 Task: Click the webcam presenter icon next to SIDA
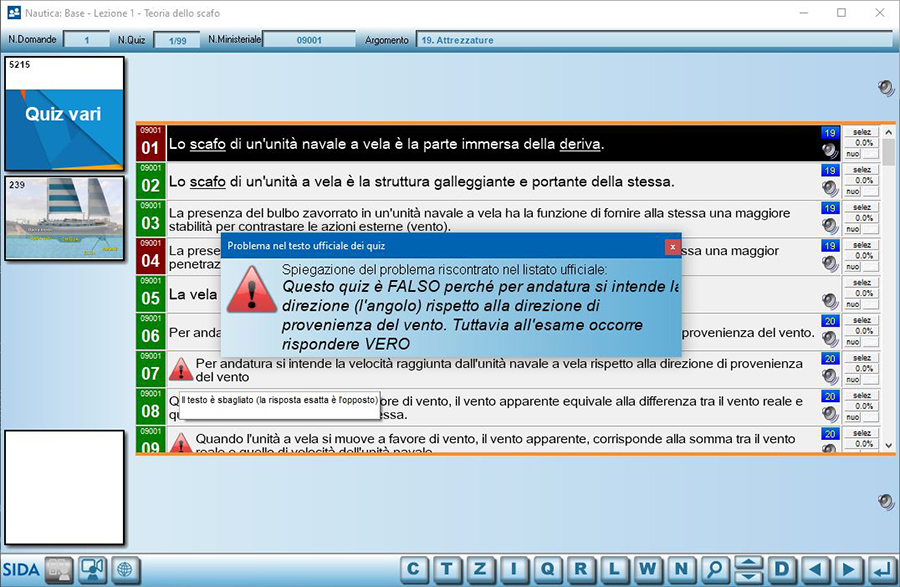pyautogui.click(x=93, y=570)
